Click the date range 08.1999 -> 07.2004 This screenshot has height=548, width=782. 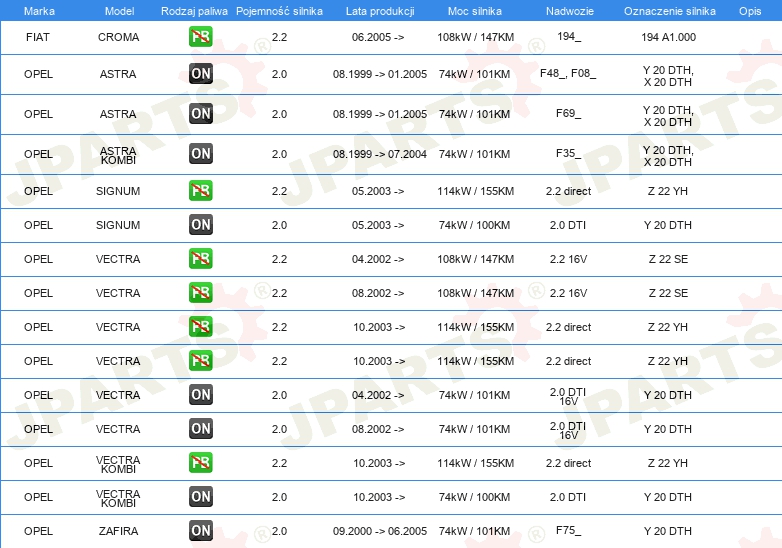[x=380, y=154]
